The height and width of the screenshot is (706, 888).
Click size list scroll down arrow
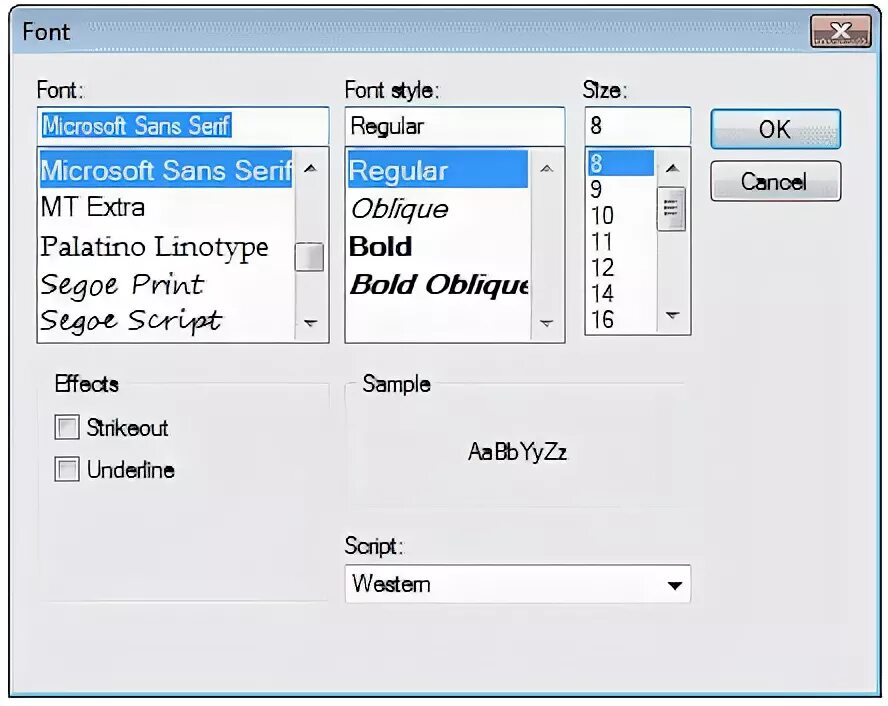tap(672, 315)
